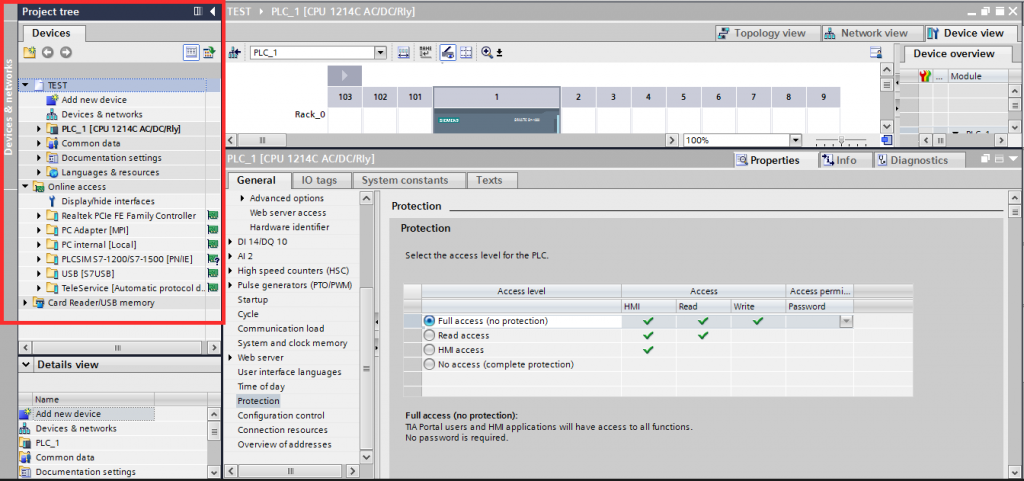Collapse the Project tree with the left arrow
The height and width of the screenshot is (481, 1024).
point(213,11)
